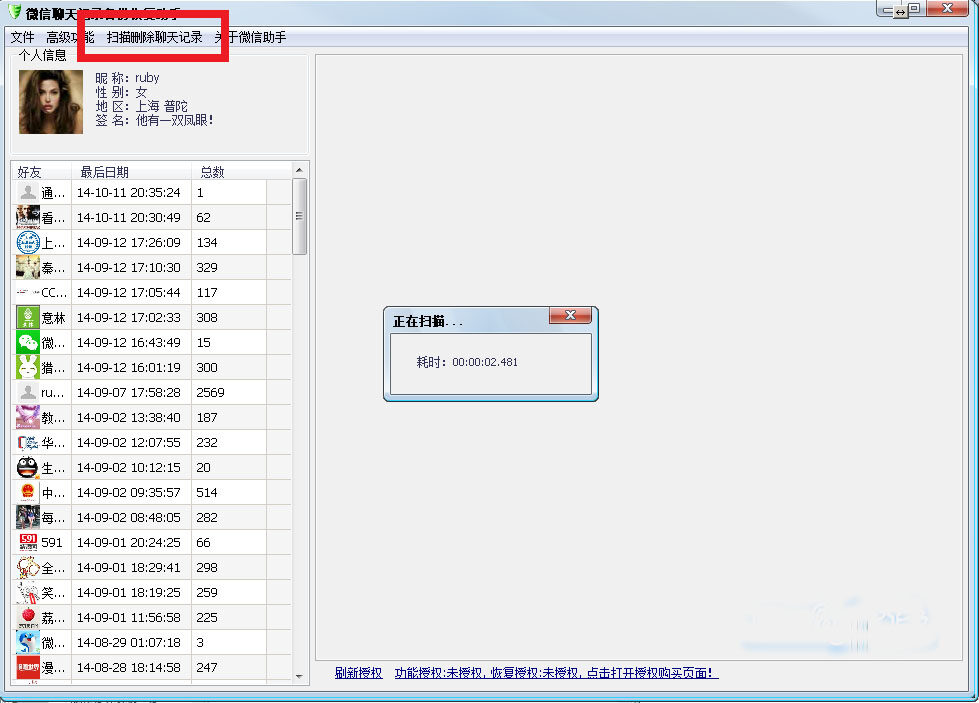Click date 14-09-02 13:38:40
Screen dimensions: 979x703
click(129, 417)
